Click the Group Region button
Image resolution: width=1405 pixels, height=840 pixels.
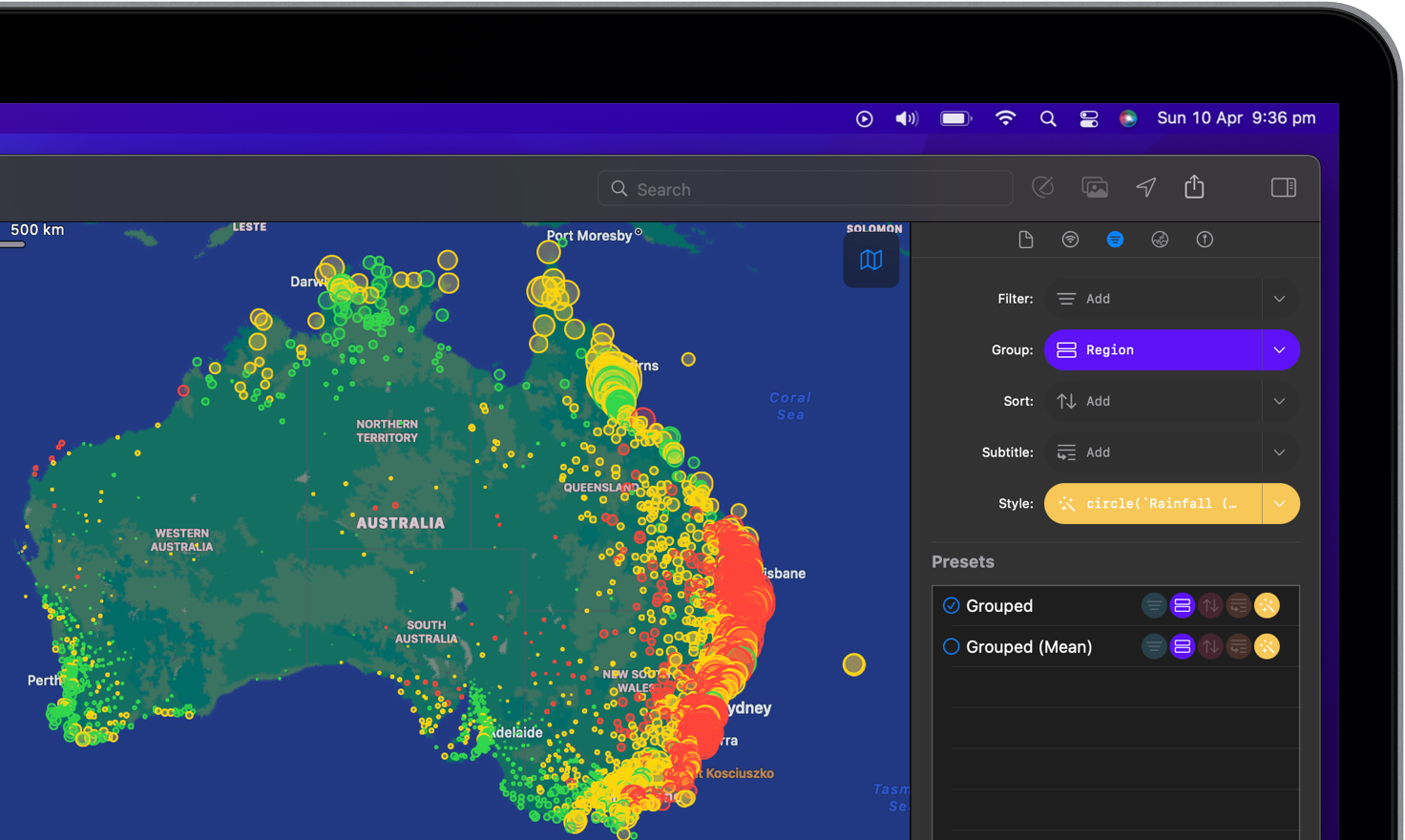click(x=1153, y=350)
